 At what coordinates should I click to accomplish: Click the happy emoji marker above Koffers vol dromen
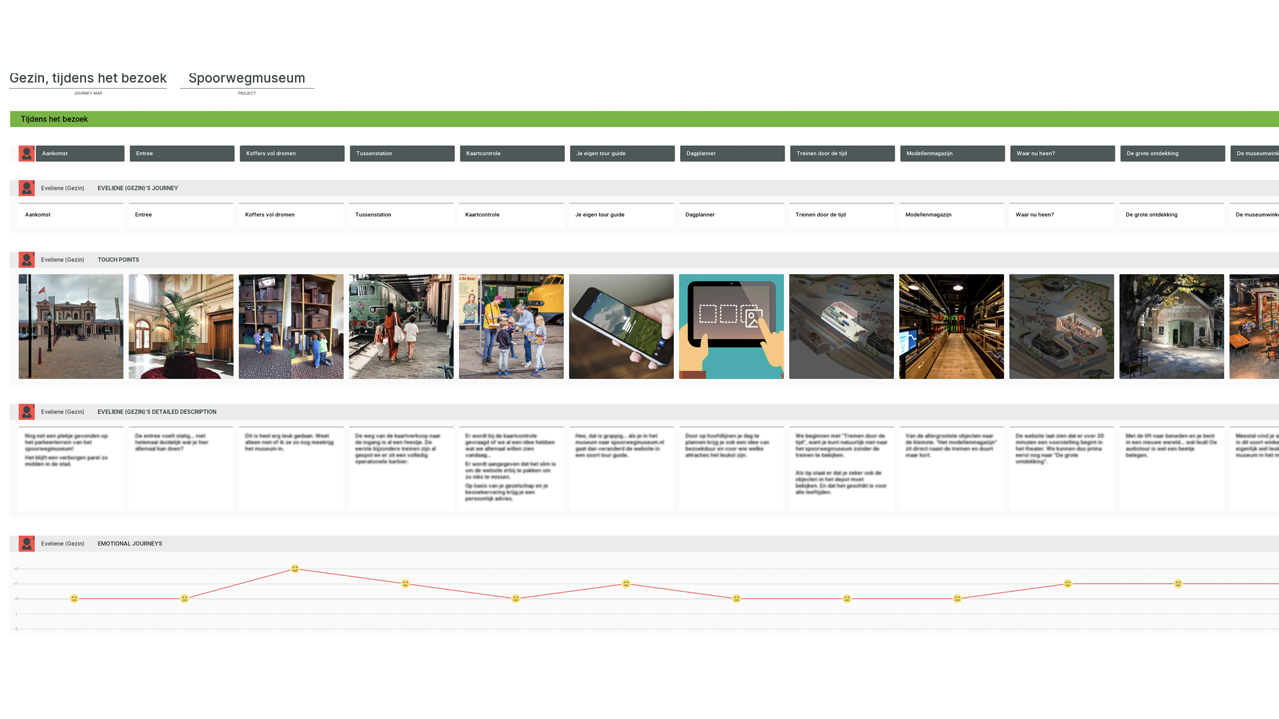(x=294, y=568)
